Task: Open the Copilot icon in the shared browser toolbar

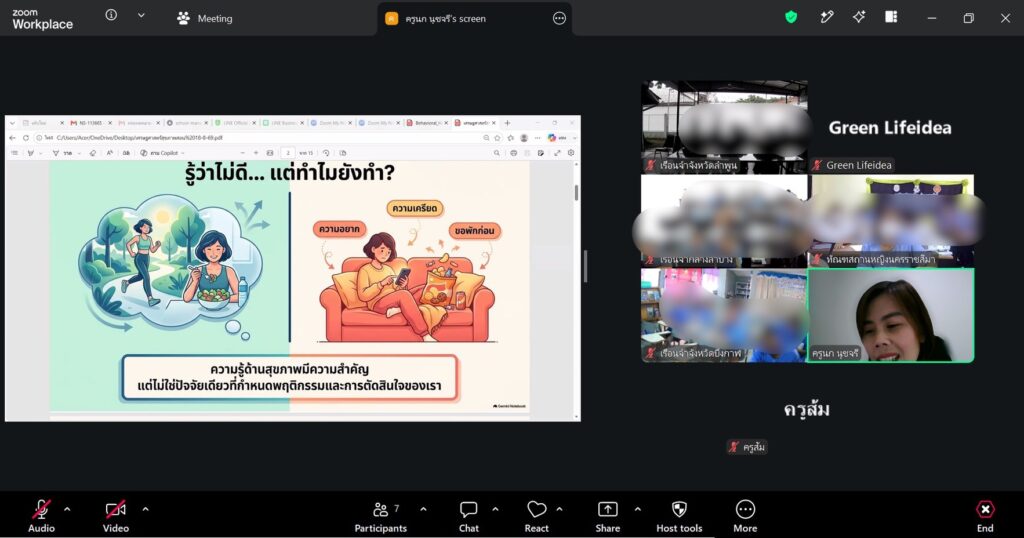Action: point(552,138)
